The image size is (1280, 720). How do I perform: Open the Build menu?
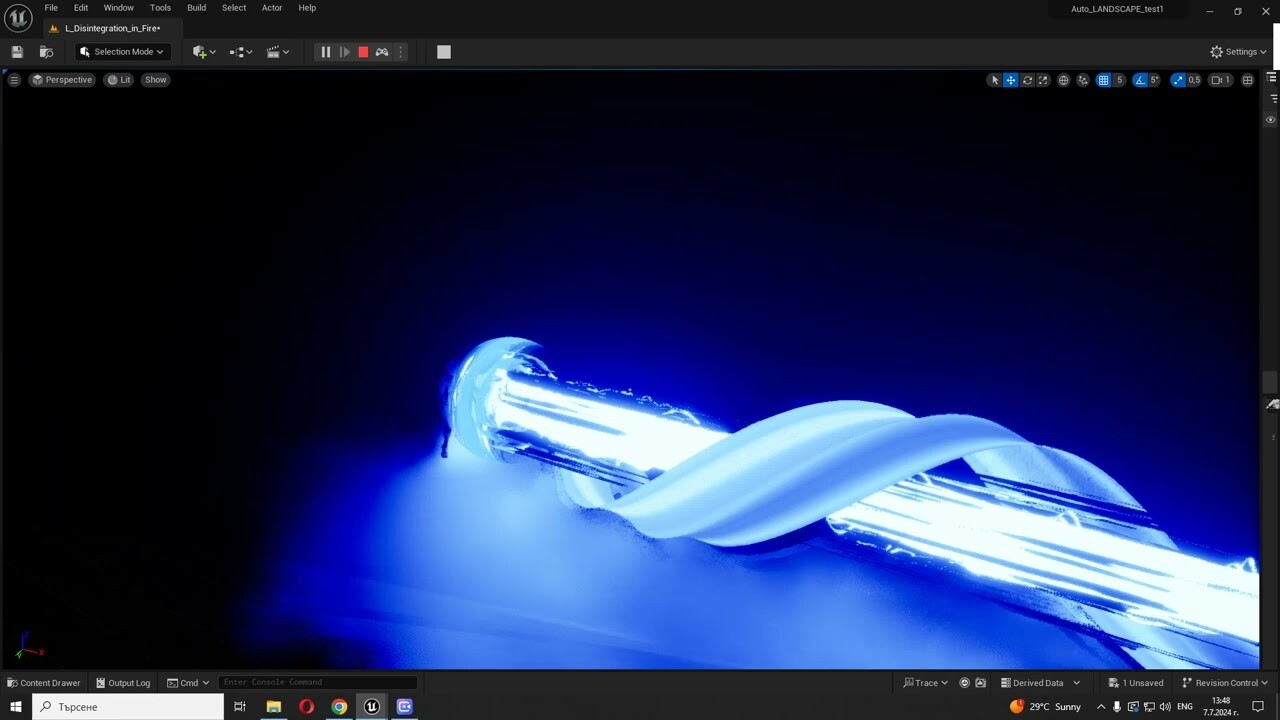pos(196,7)
